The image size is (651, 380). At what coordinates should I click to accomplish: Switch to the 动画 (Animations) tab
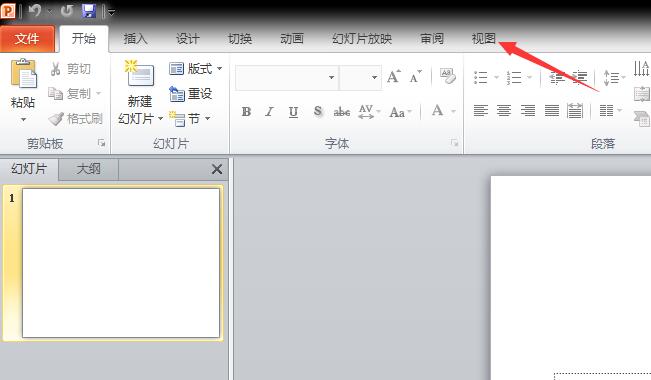point(292,39)
